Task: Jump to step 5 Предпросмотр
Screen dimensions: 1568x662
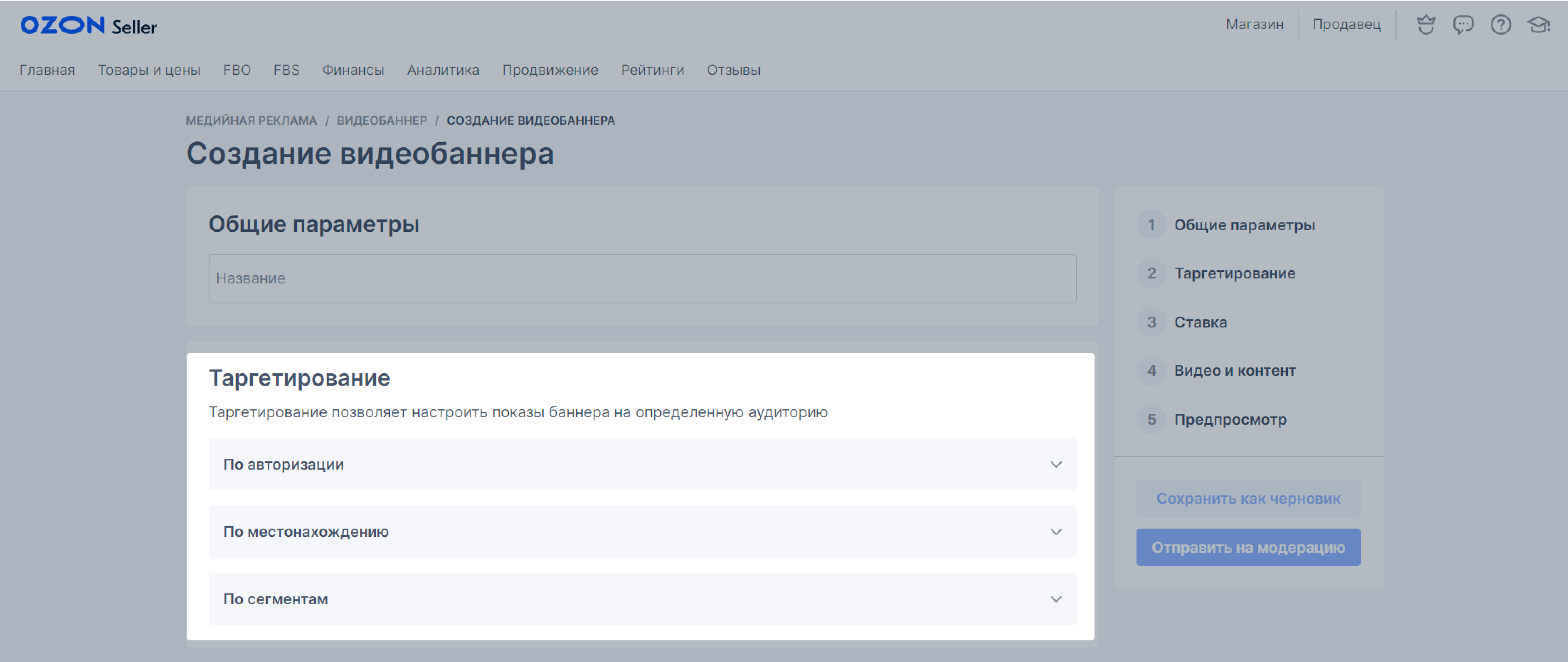Action: [x=1230, y=419]
